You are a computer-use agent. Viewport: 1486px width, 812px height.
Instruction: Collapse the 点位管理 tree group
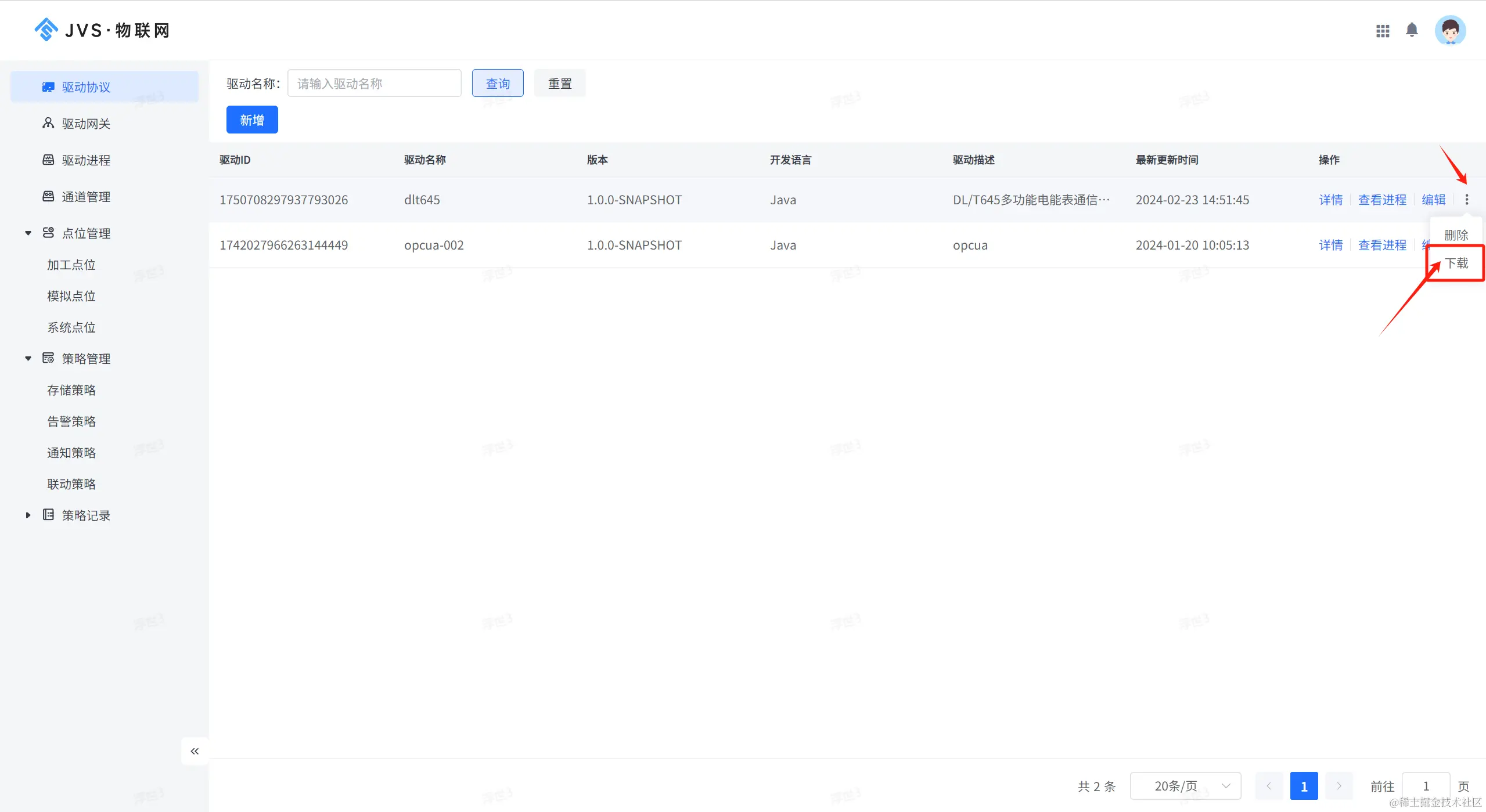coord(28,233)
